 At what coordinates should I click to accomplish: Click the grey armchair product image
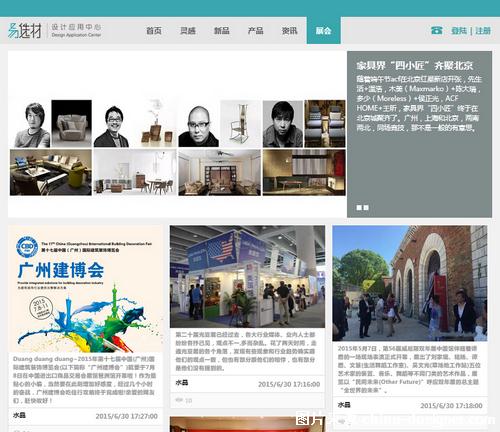(72, 124)
